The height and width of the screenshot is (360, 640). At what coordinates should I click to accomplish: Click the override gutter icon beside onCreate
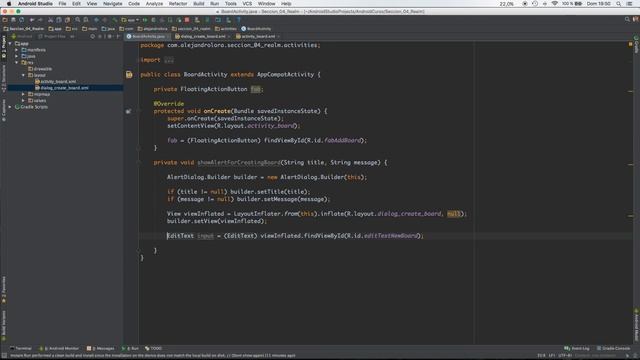coord(128,111)
